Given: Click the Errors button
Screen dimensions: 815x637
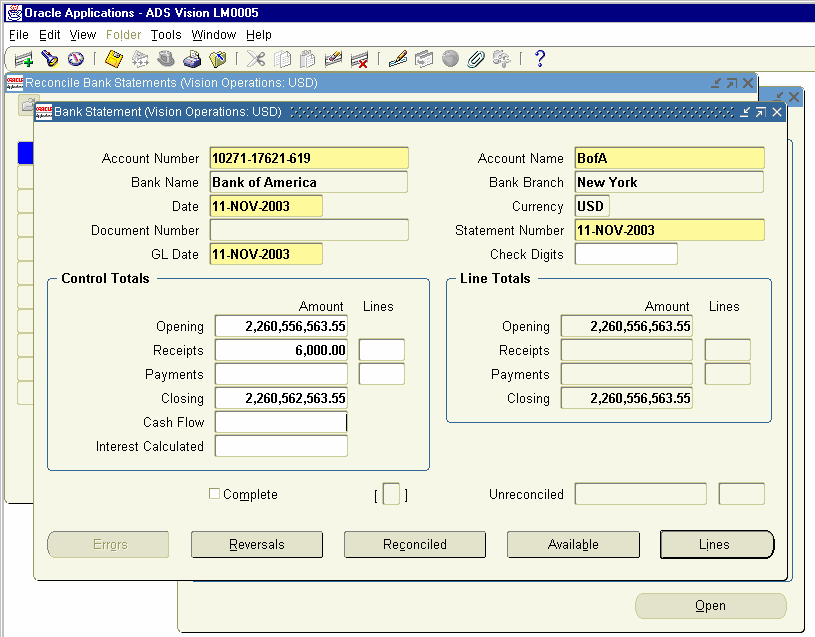Looking at the screenshot, I should 108,545.
